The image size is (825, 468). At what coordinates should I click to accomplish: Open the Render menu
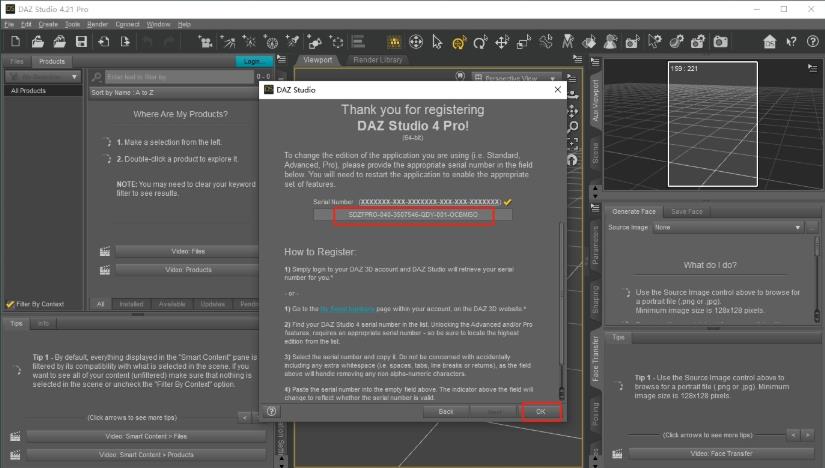97,24
